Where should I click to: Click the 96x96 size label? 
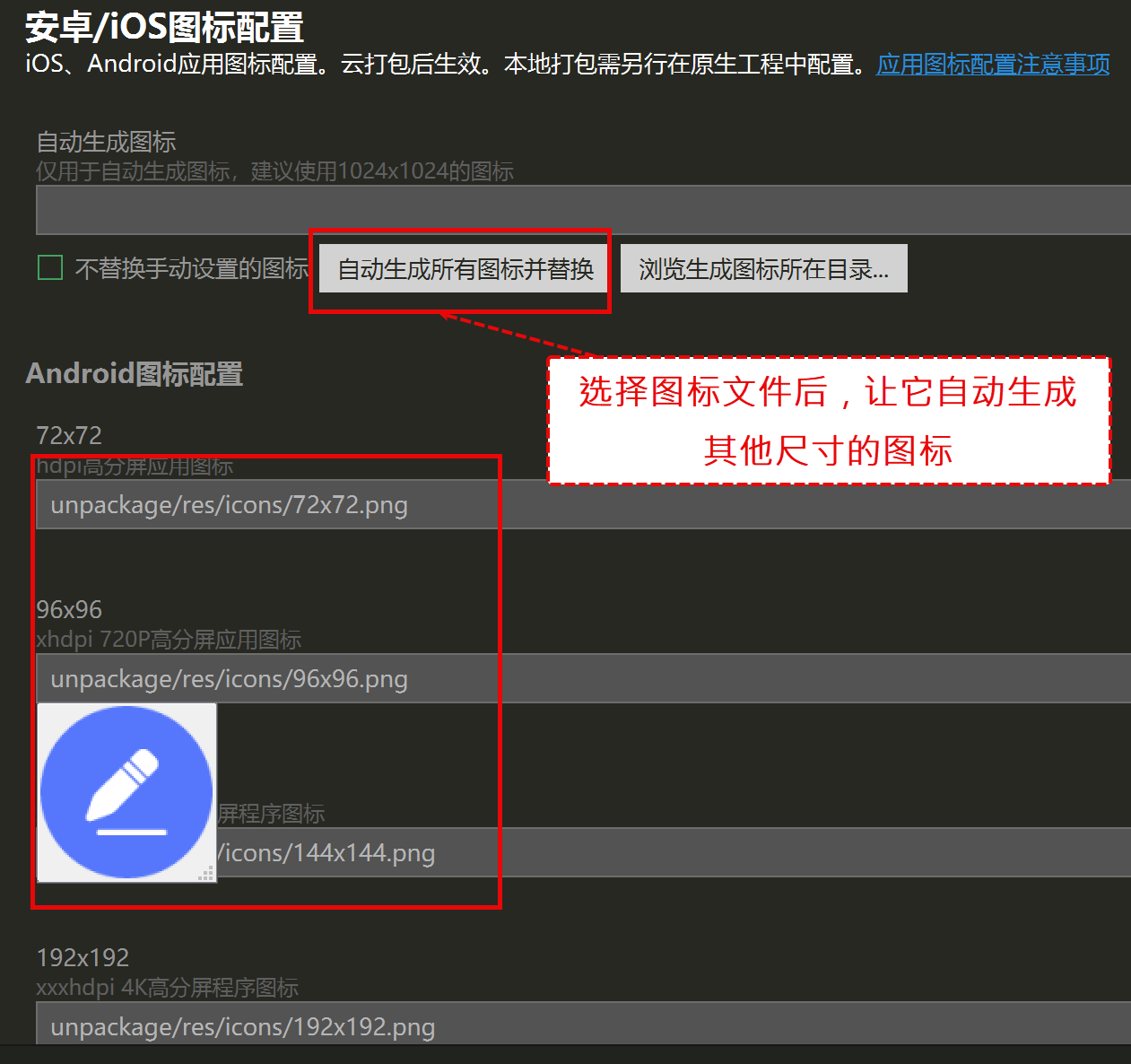point(69,610)
